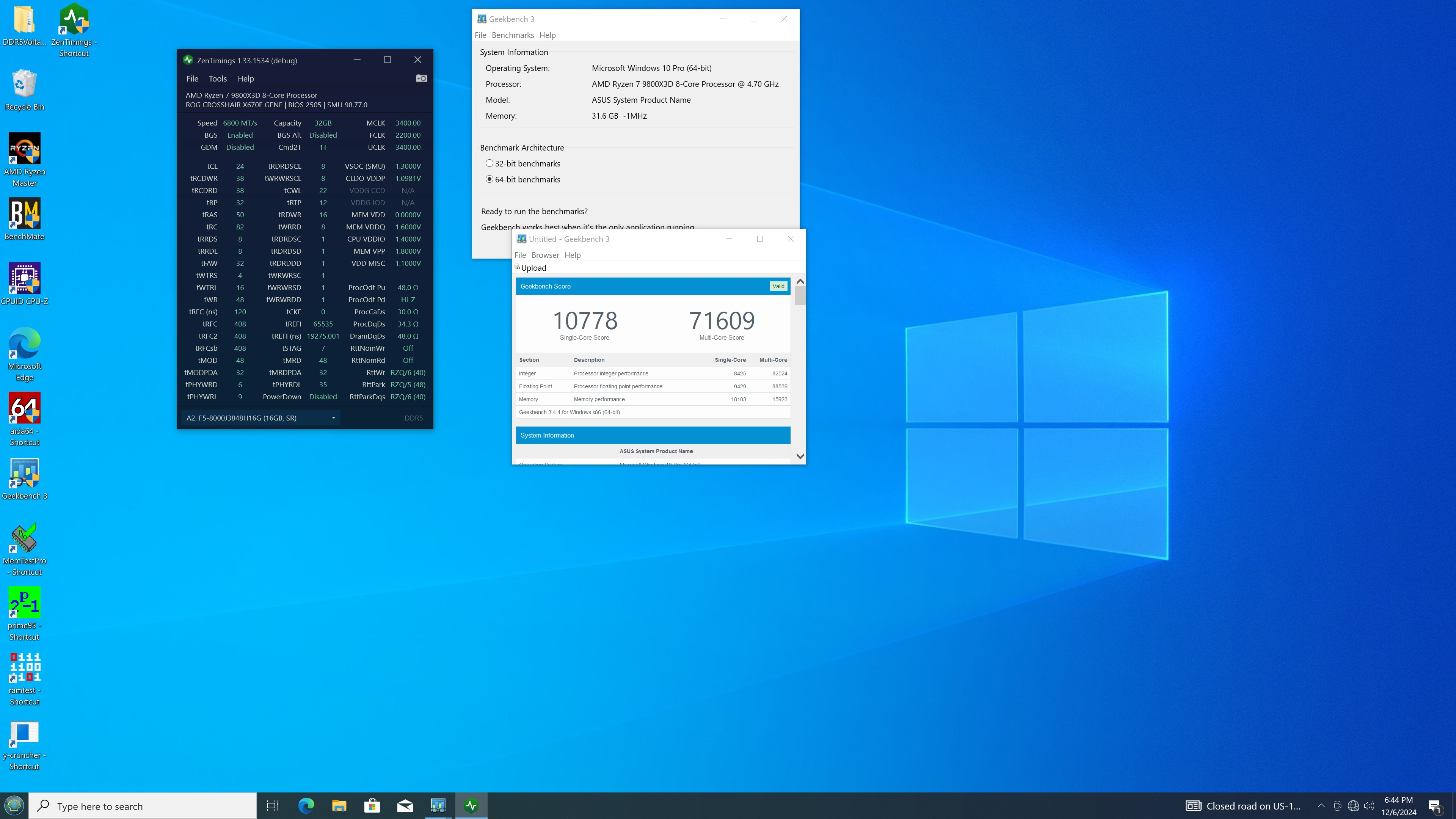This screenshot has width=1456, height=819.
Task: Click the VSOC (SMU) voltage 1.3000V
Action: [x=408, y=166]
